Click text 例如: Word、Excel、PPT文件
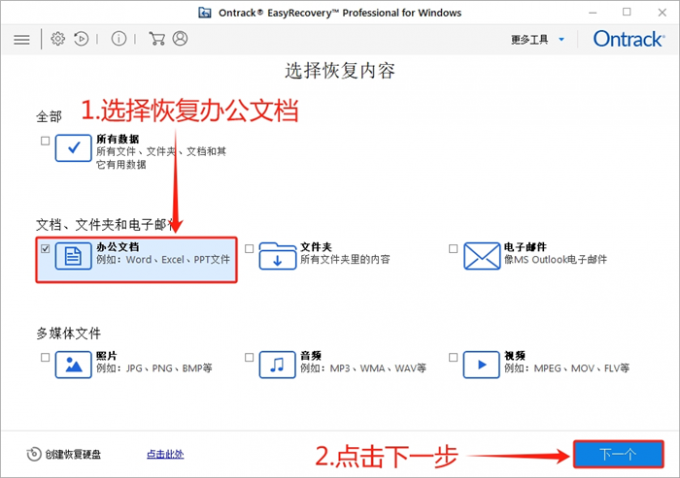This screenshot has height=478, width=680. pyautogui.click(x=163, y=259)
